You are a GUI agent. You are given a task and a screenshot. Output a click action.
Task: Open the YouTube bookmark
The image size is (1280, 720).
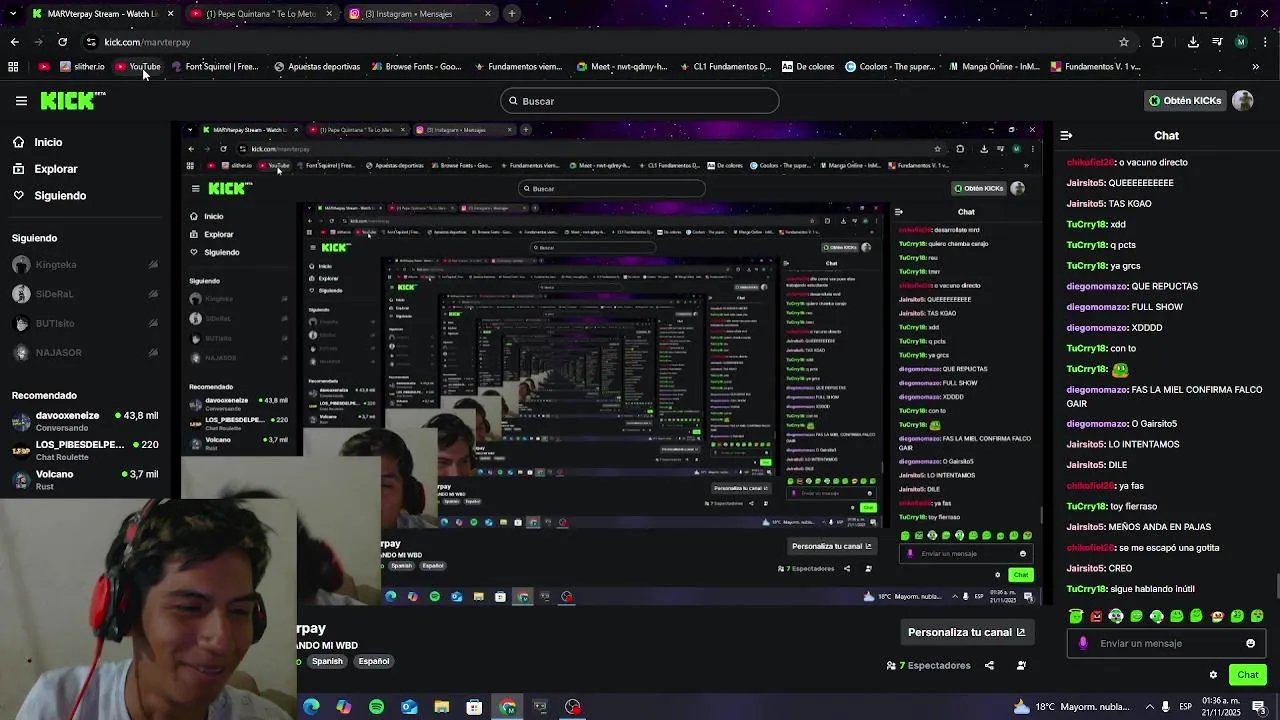coord(137,67)
